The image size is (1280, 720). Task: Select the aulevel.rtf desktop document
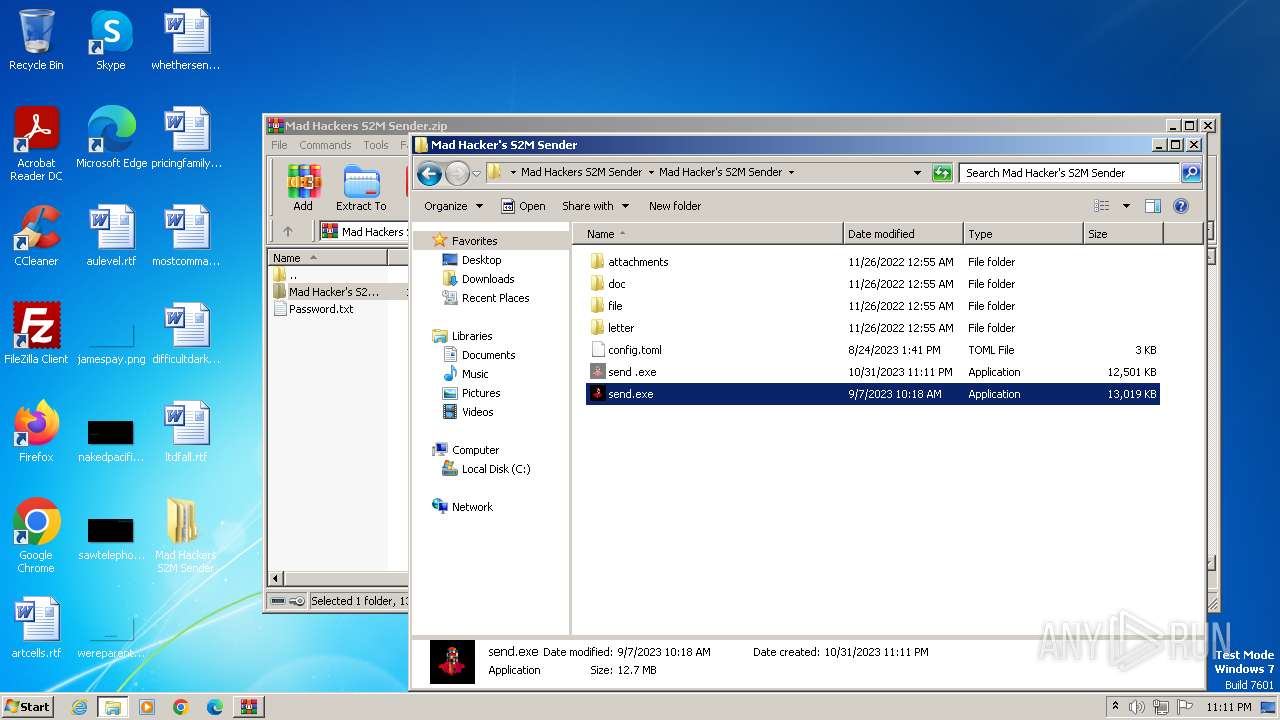(111, 236)
